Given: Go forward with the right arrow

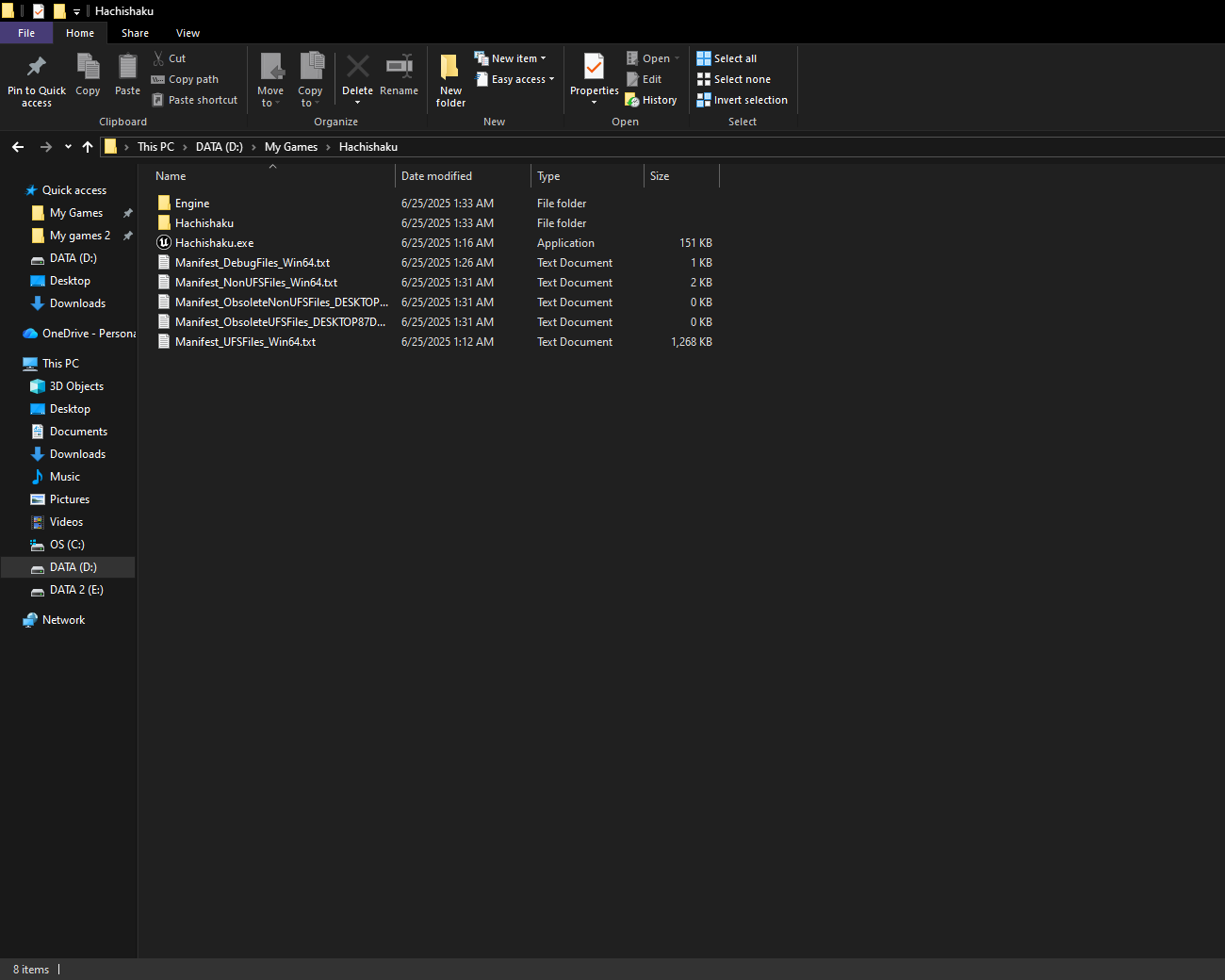Looking at the screenshot, I should pyautogui.click(x=45, y=147).
